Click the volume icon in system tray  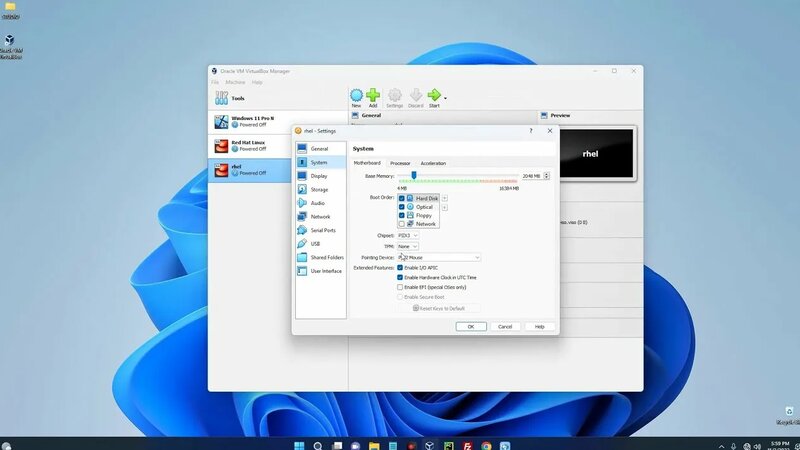[757, 446]
